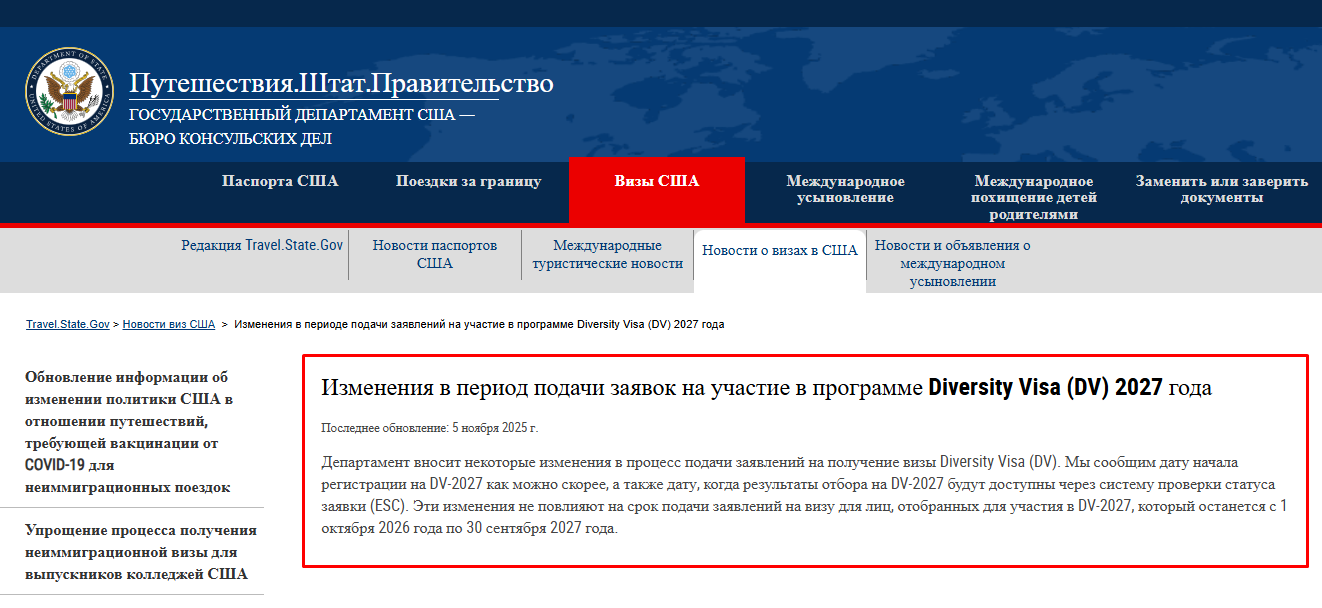Open the Путешествия.Штат.Правительство site title link
This screenshot has height=608, width=1322.
point(340,83)
